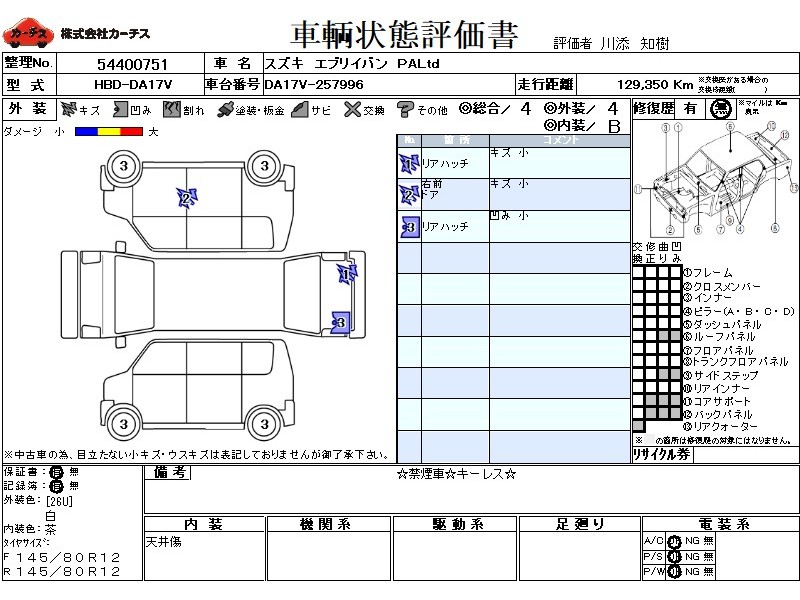
Task: Click the No.2 scratch icon in damage table
Action: [x=409, y=195]
